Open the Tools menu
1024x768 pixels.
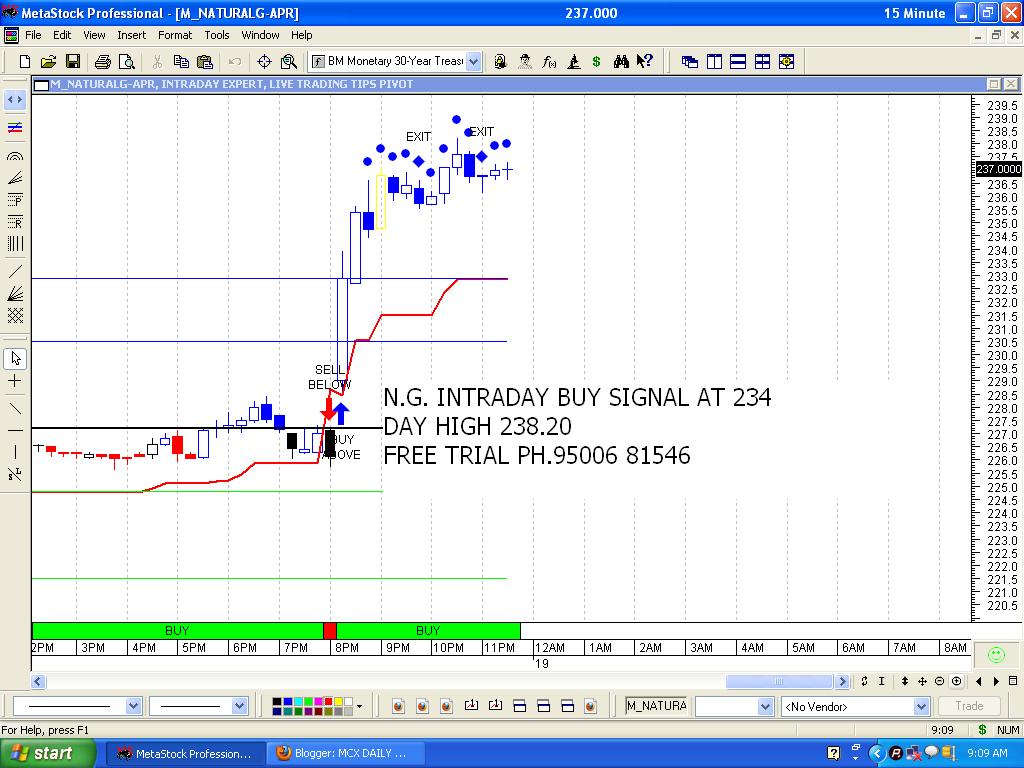click(217, 35)
